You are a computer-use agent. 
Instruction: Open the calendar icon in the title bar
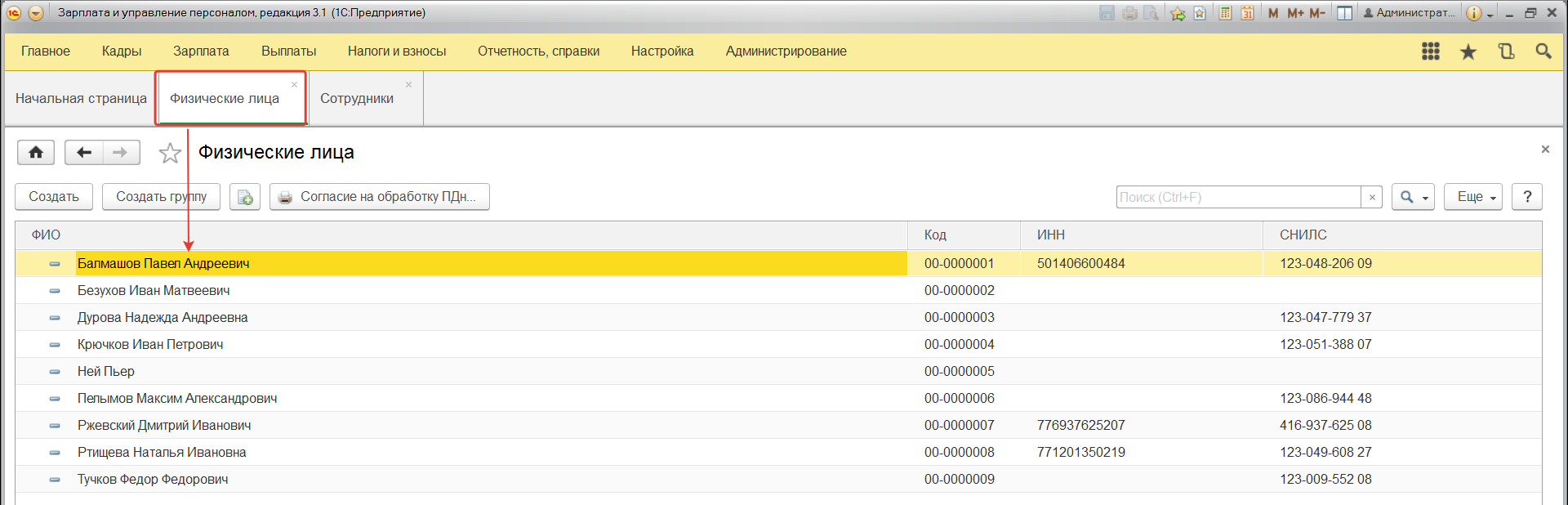(1247, 13)
